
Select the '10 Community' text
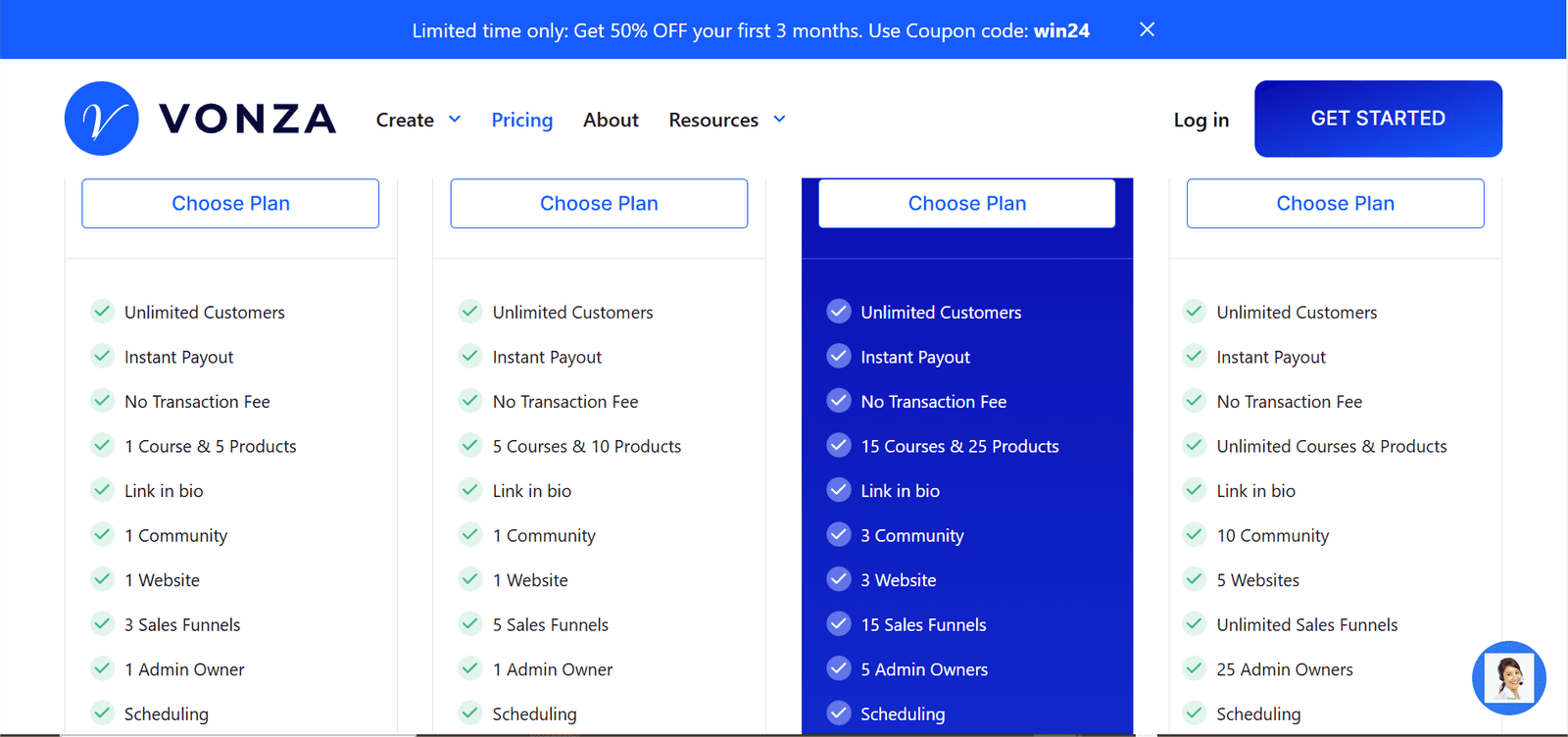click(1273, 536)
